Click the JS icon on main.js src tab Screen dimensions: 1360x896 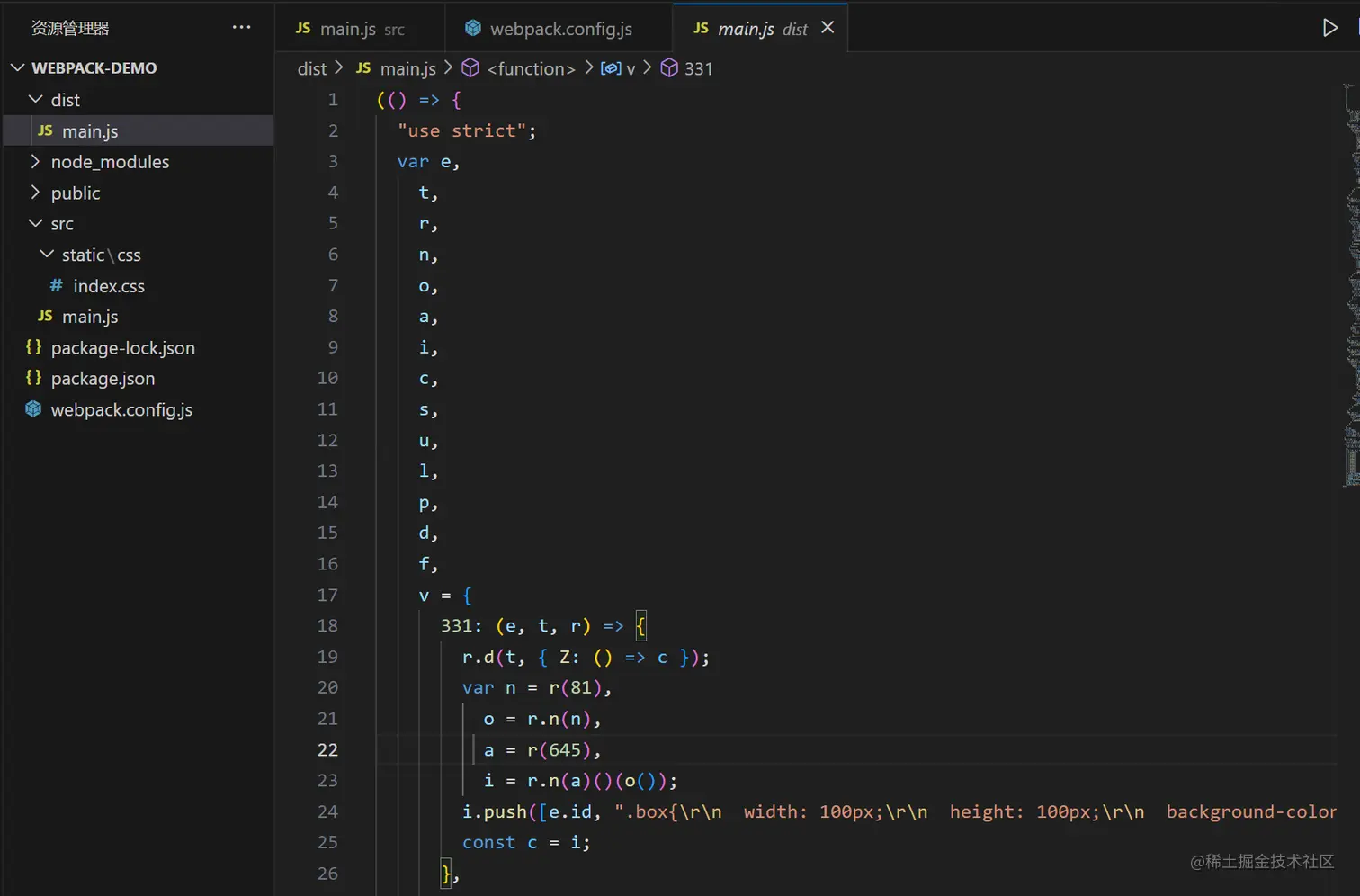click(x=303, y=28)
